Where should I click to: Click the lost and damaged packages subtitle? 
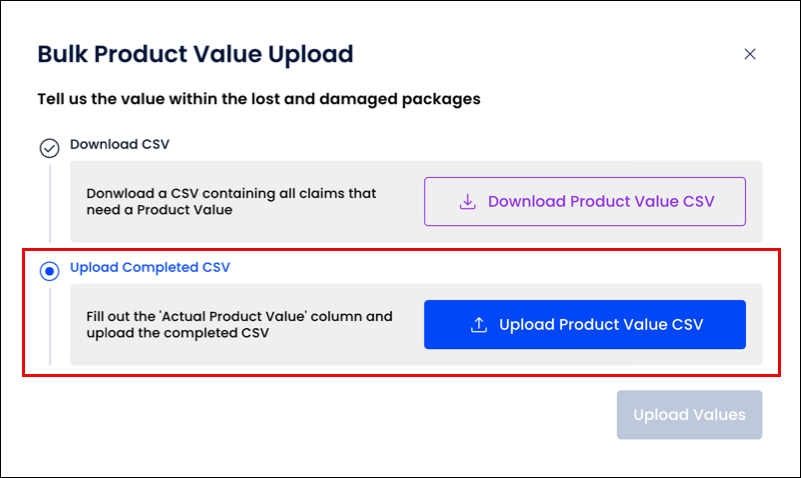[x=258, y=99]
